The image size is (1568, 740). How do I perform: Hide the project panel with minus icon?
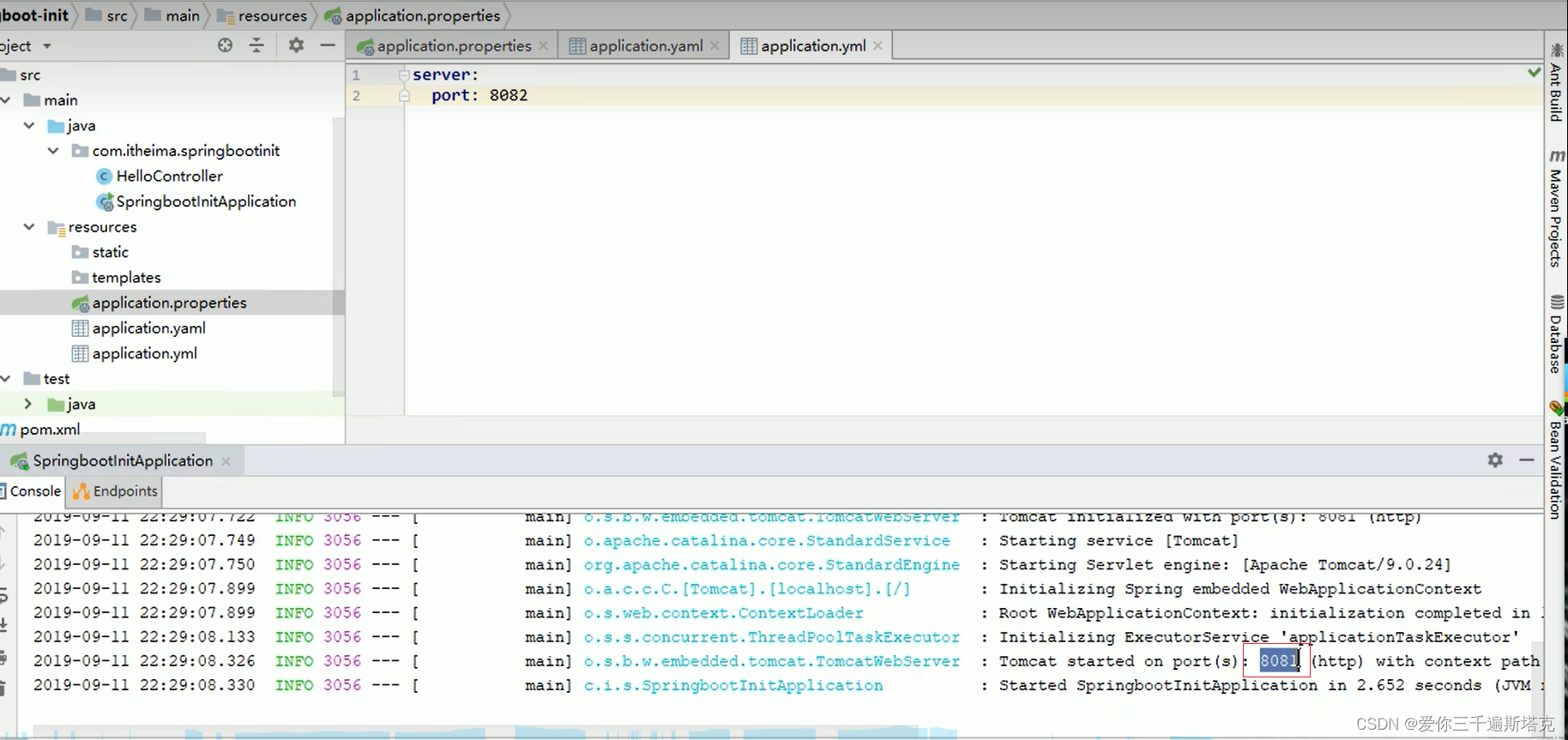[327, 45]
